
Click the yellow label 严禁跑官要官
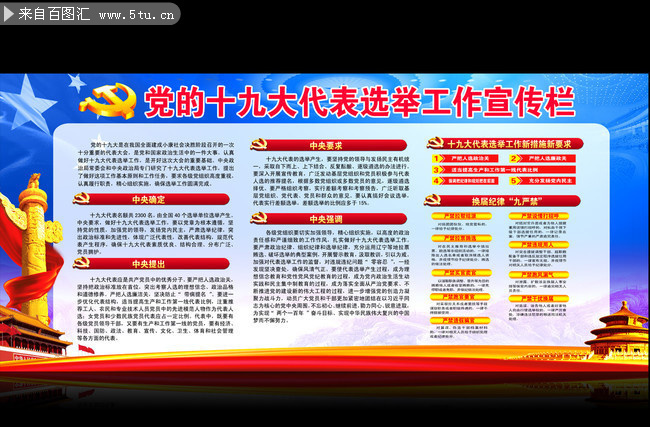point(460,297)
